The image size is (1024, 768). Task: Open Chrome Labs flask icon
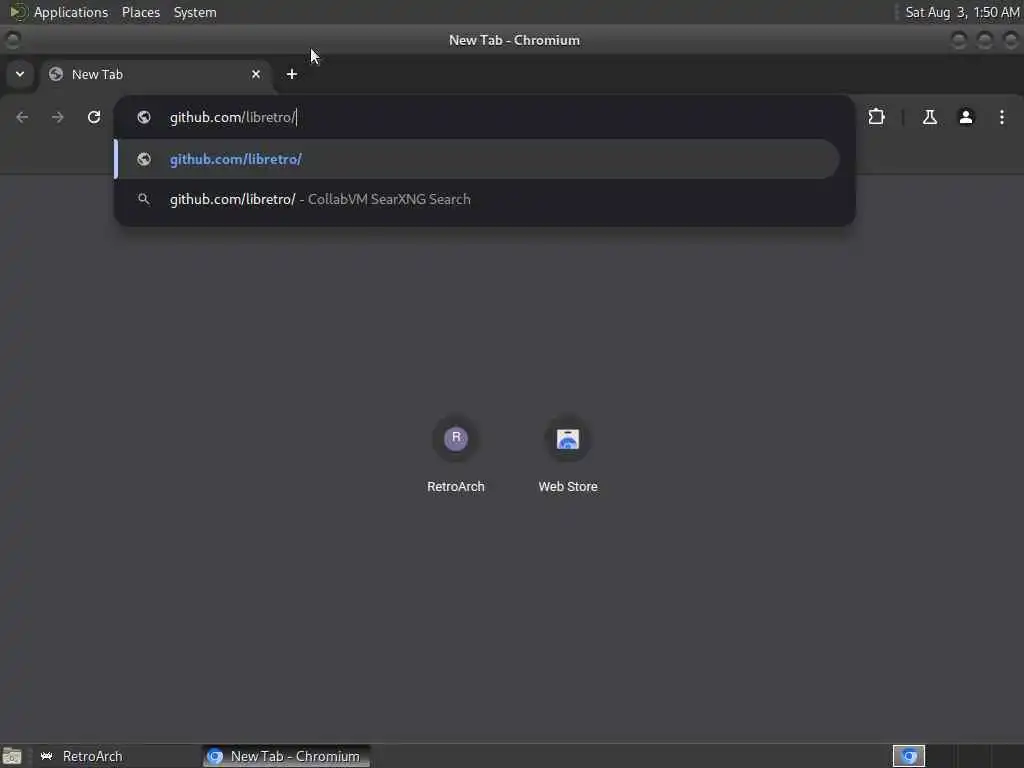tap(929, 117)
